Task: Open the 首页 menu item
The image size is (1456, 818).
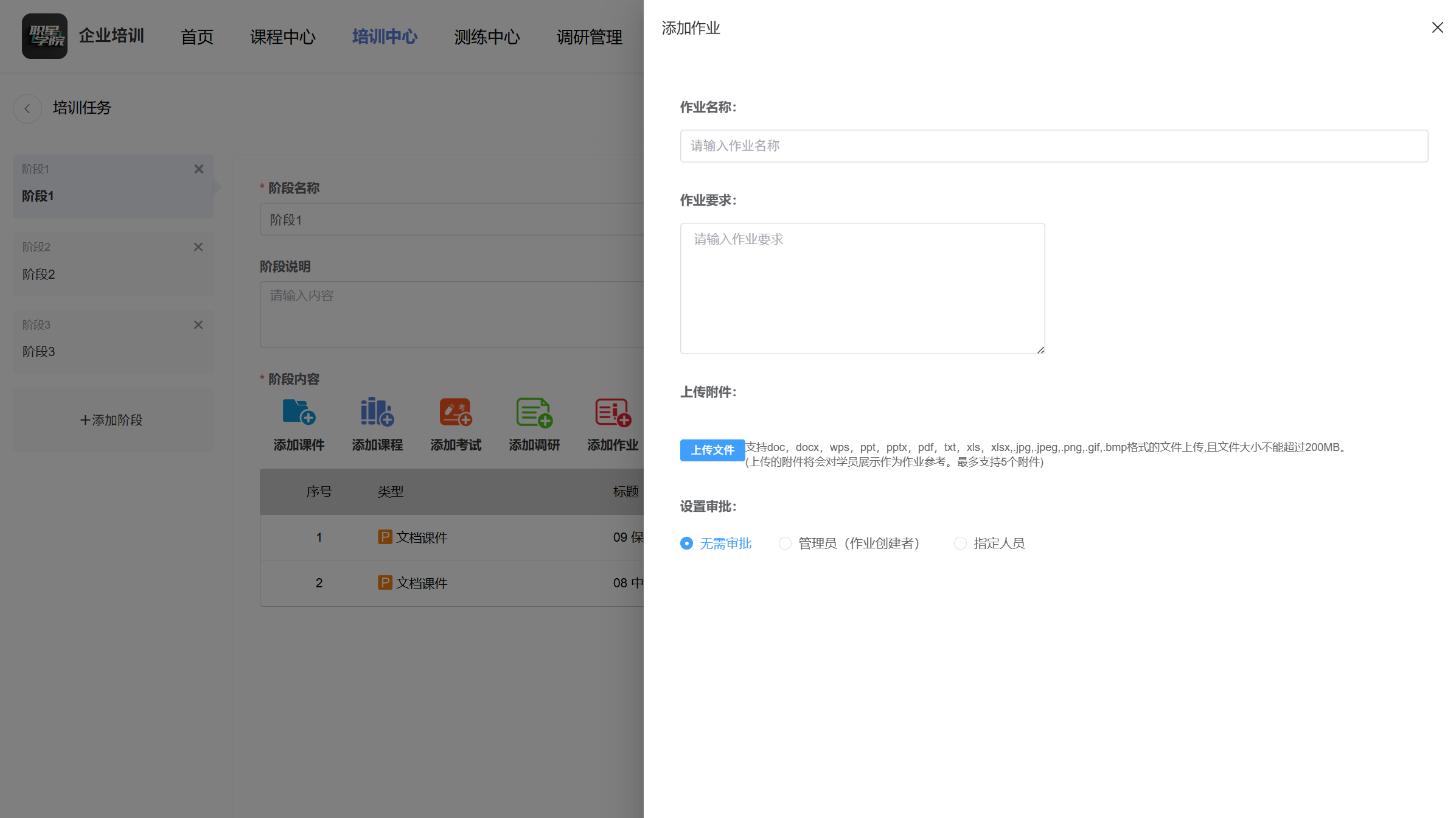Action: (x=197, y=37)
